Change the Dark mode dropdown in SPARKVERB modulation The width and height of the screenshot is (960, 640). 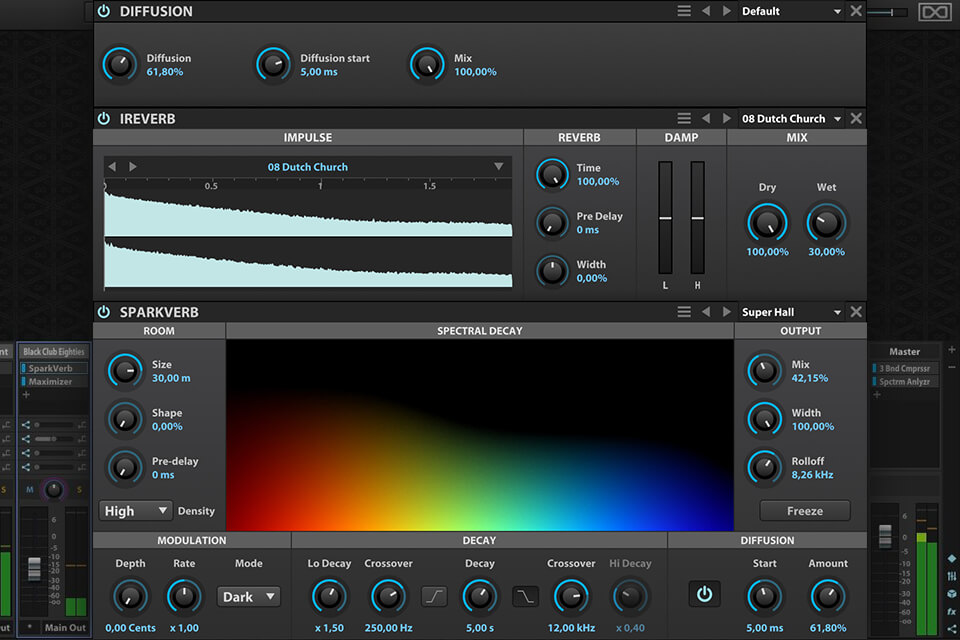click(248, 596)
